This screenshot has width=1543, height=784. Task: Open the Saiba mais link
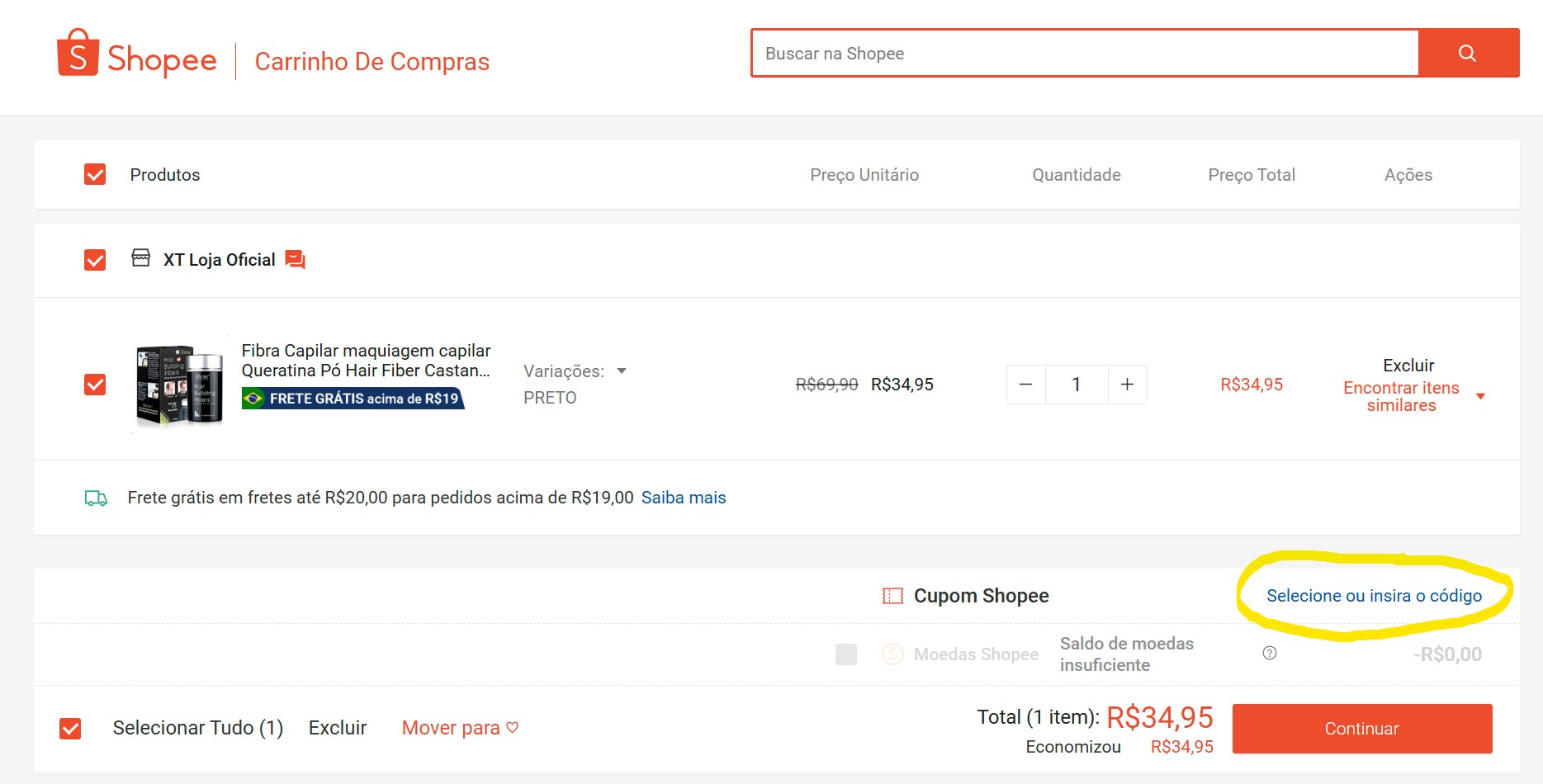tap(683, 498)
